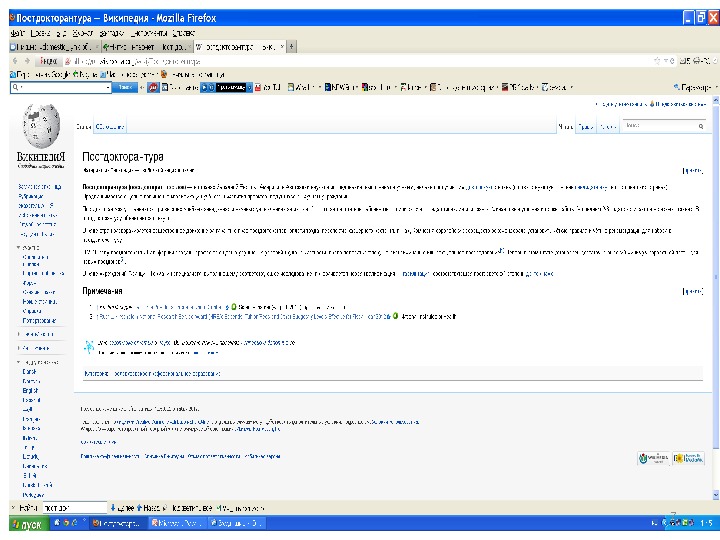Click the taskbar clock
This screenshot has width=720, height=540.
click(706, 523)
